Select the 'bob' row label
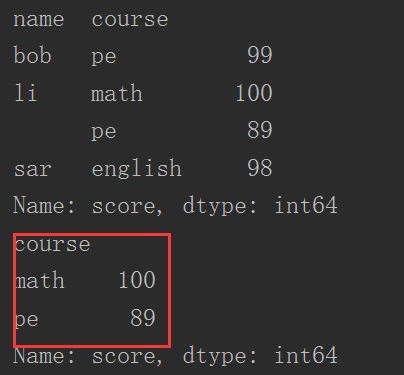 [x=32, y=55]
